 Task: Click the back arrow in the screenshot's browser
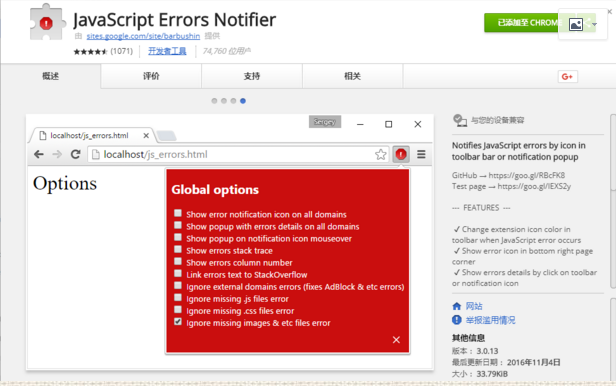pos(38,154)
